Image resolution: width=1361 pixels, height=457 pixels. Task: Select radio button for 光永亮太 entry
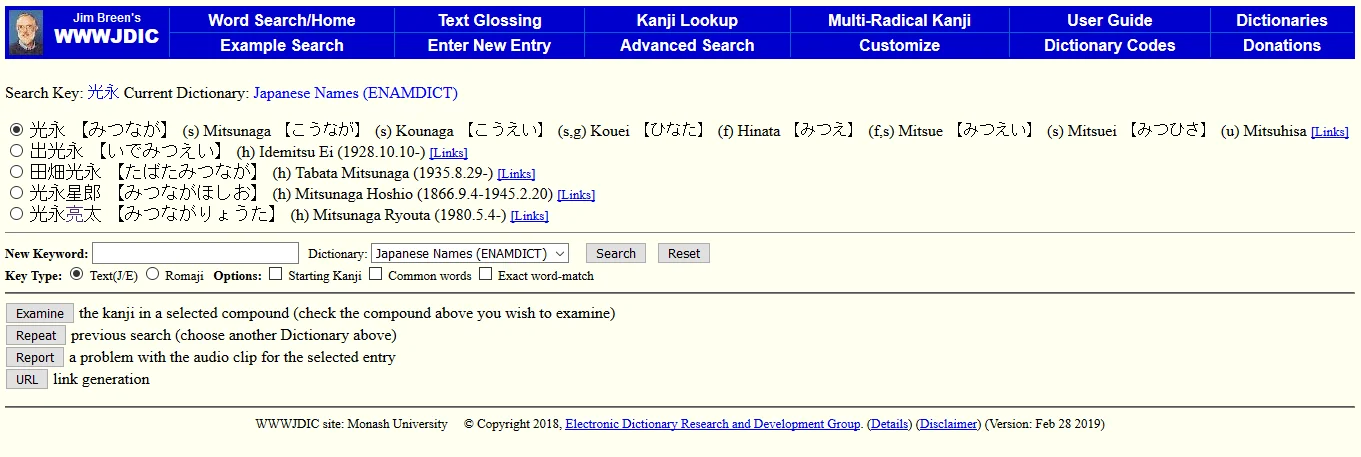click(16, 214)
